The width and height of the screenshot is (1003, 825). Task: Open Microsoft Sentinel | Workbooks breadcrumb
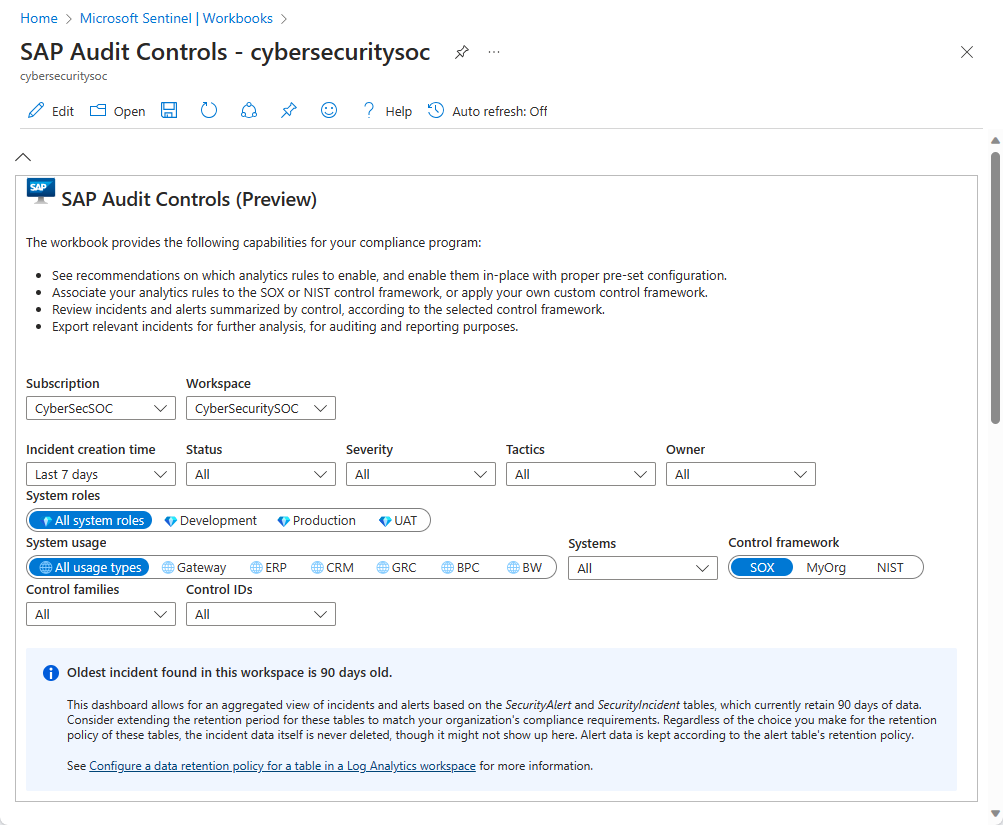pyautogui.click(x=176, y=19)
